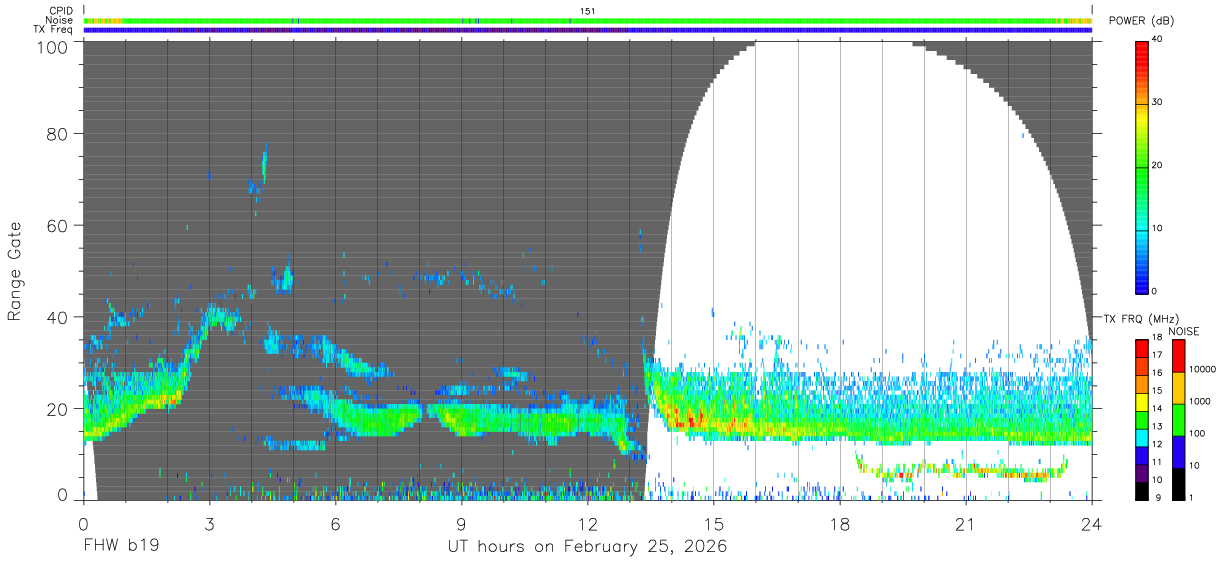This screenshot has height=567, width=1228.
Task: Click the x-axis tick label '24'
Action: 1091,524
